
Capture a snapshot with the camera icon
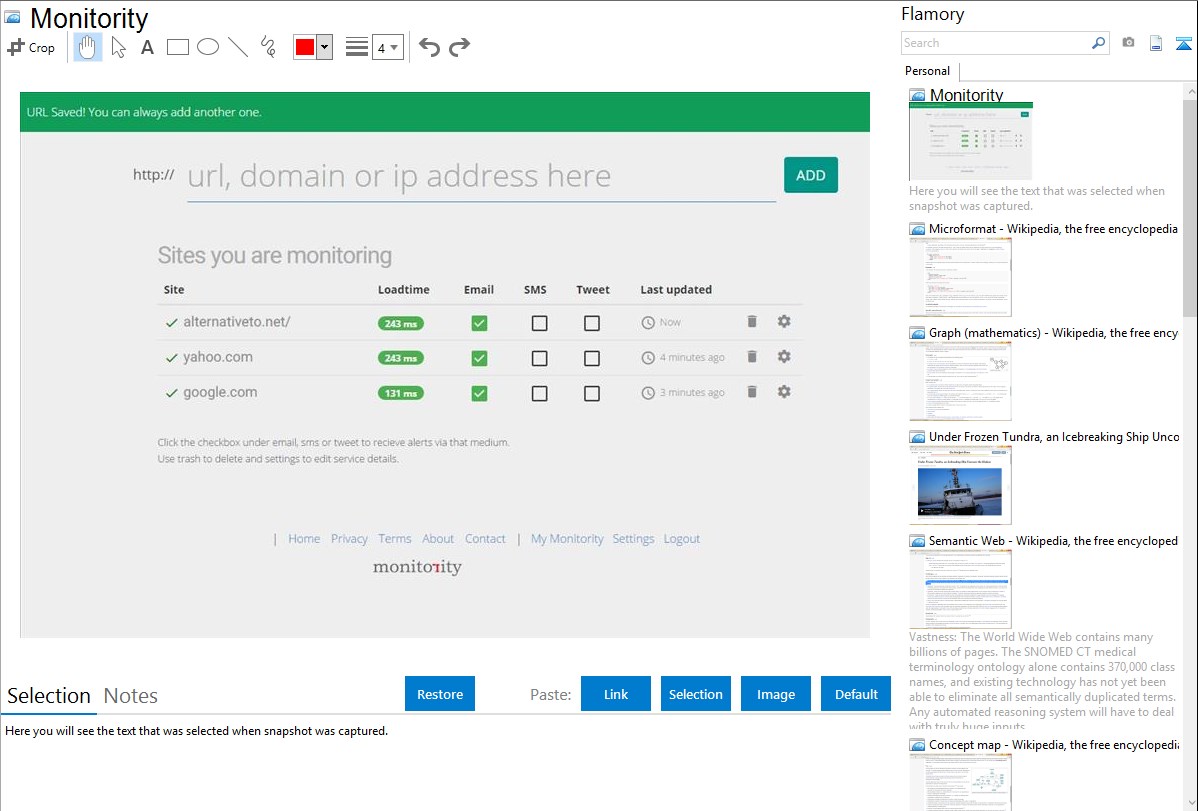click(x=1128, y=43)
